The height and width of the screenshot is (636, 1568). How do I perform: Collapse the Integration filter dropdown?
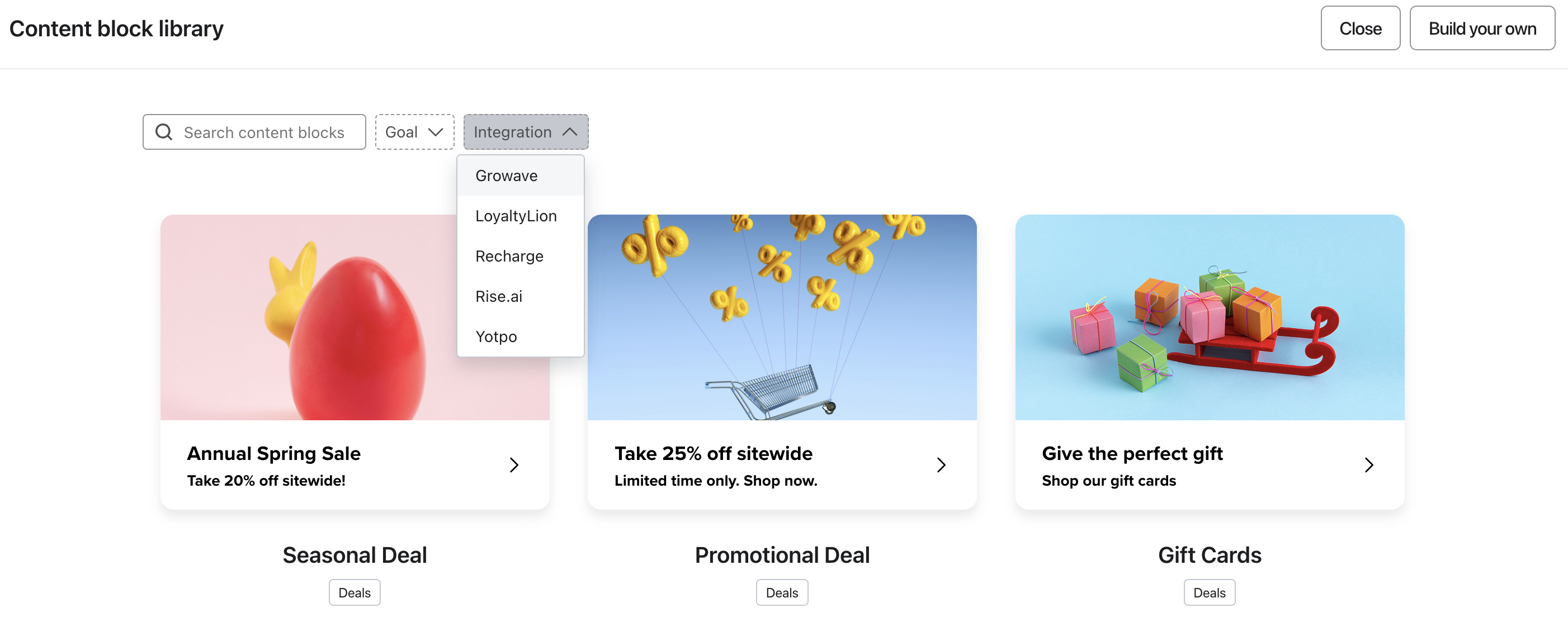[x=525, y=132]
